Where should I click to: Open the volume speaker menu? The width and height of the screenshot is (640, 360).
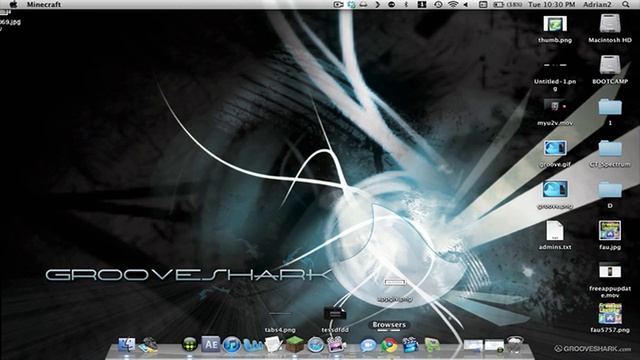[x=466, y=4]
